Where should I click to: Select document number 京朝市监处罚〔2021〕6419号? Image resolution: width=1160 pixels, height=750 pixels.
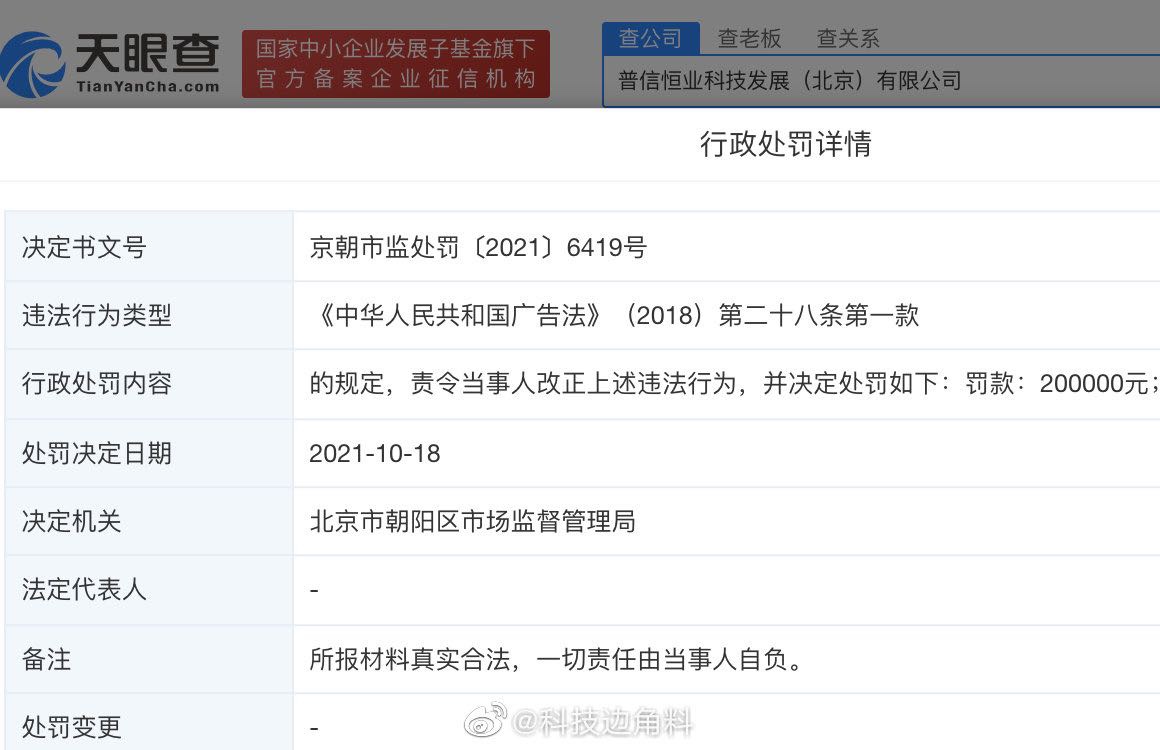tap(478, 247)
